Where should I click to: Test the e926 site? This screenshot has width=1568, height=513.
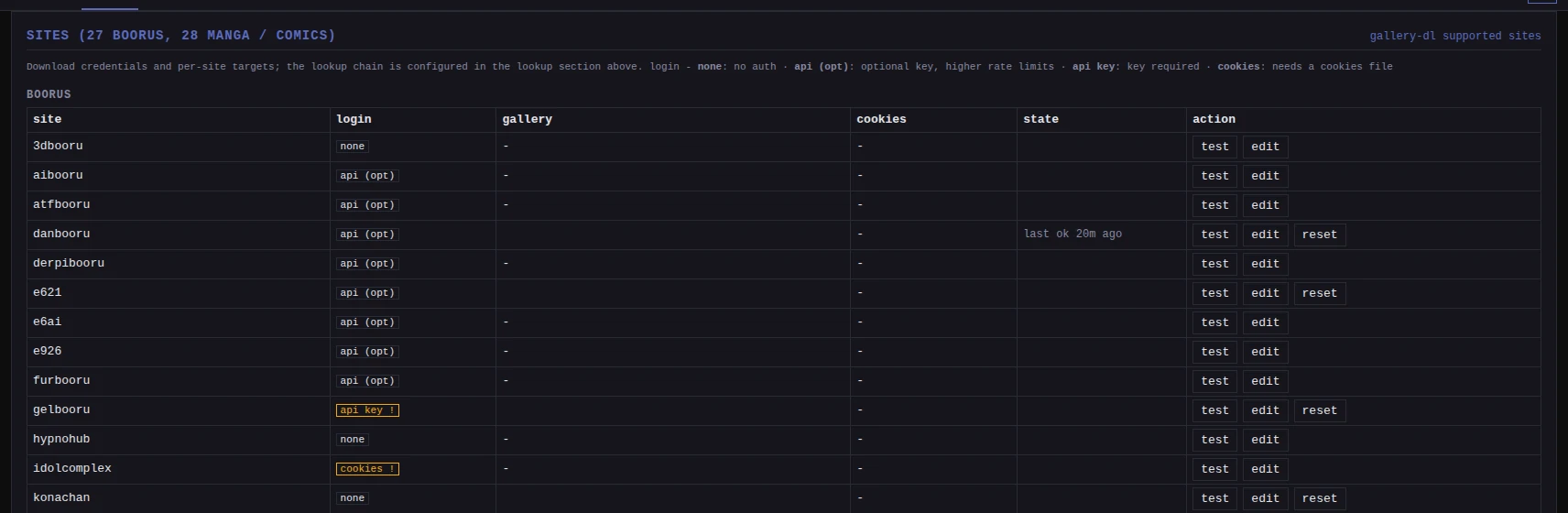tap(1214, 352)
